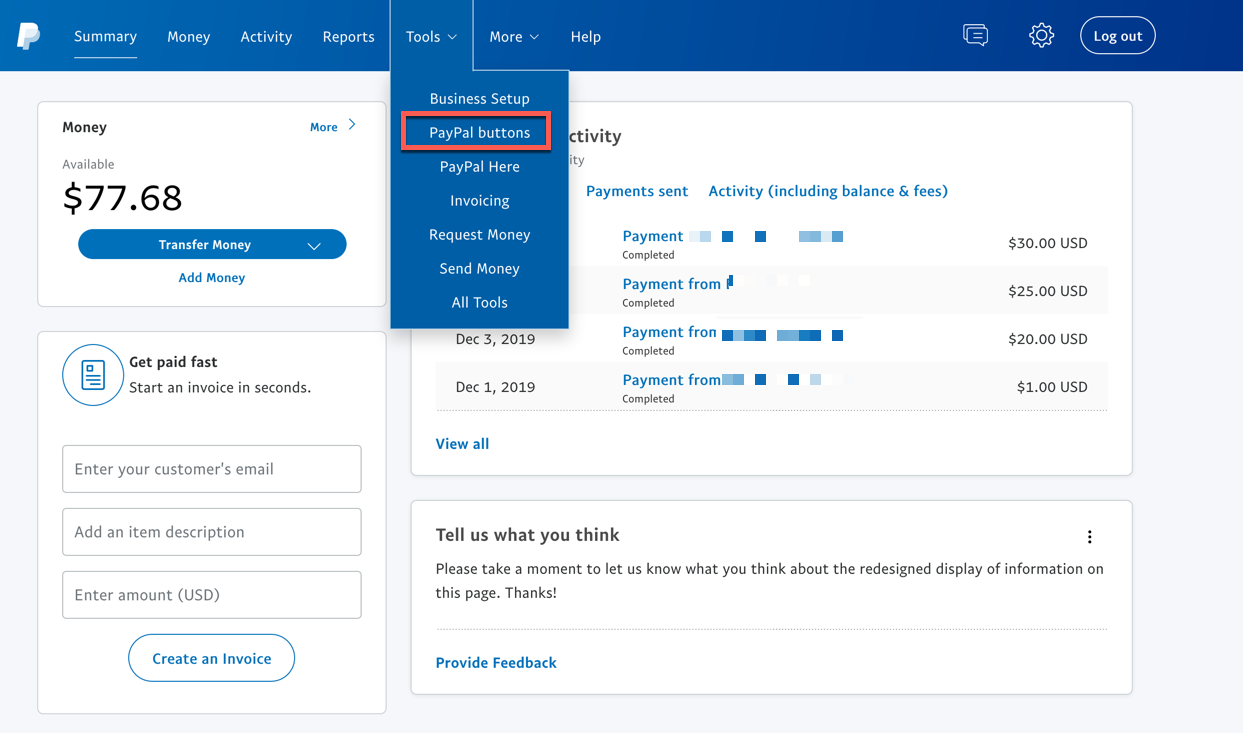1243x733 pixels.
Task: Click View all under recent activity
Action: click(x=462, y=443)
